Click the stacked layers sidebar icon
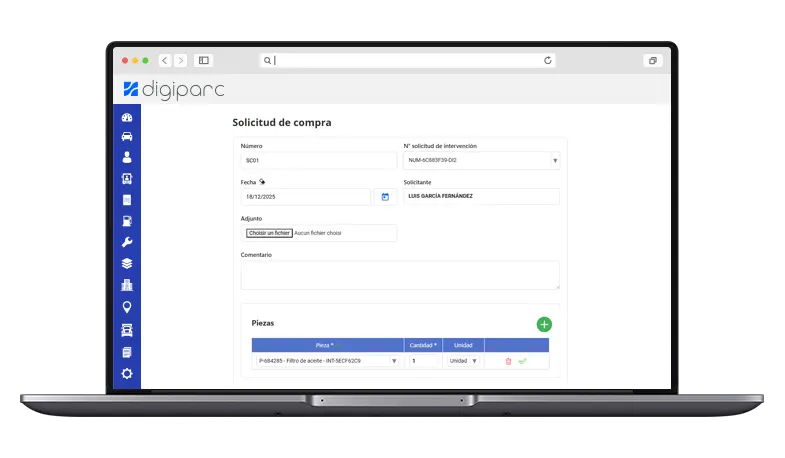 tap(127, 264)
